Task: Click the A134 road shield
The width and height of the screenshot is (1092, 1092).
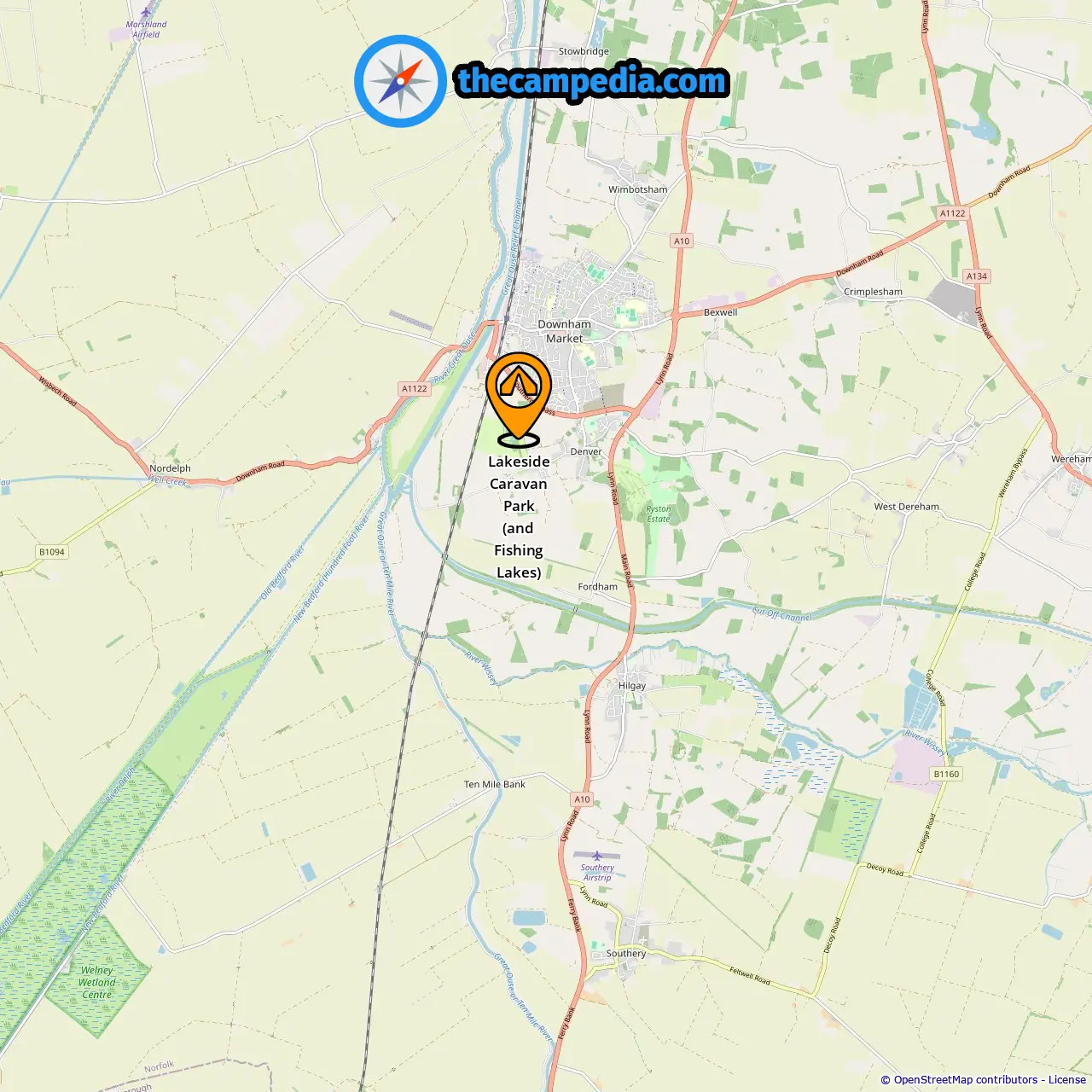Action: point(977,276)
